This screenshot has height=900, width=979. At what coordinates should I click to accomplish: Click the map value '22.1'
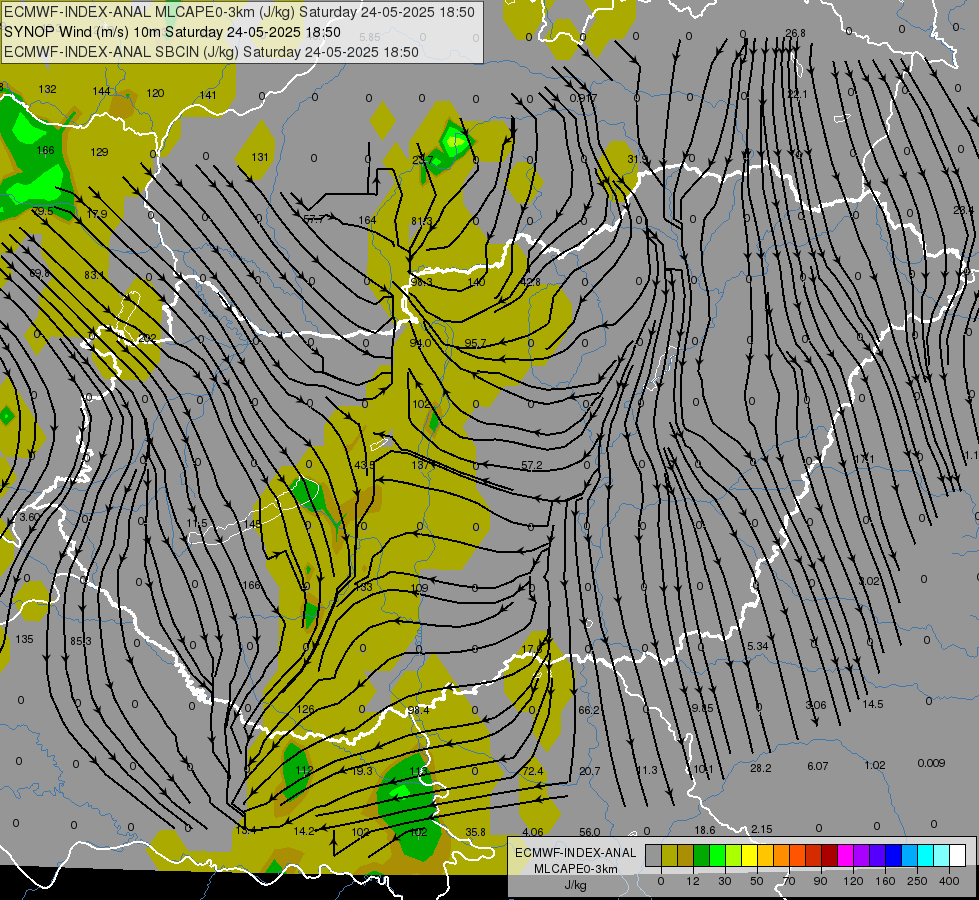pos(797,94)
